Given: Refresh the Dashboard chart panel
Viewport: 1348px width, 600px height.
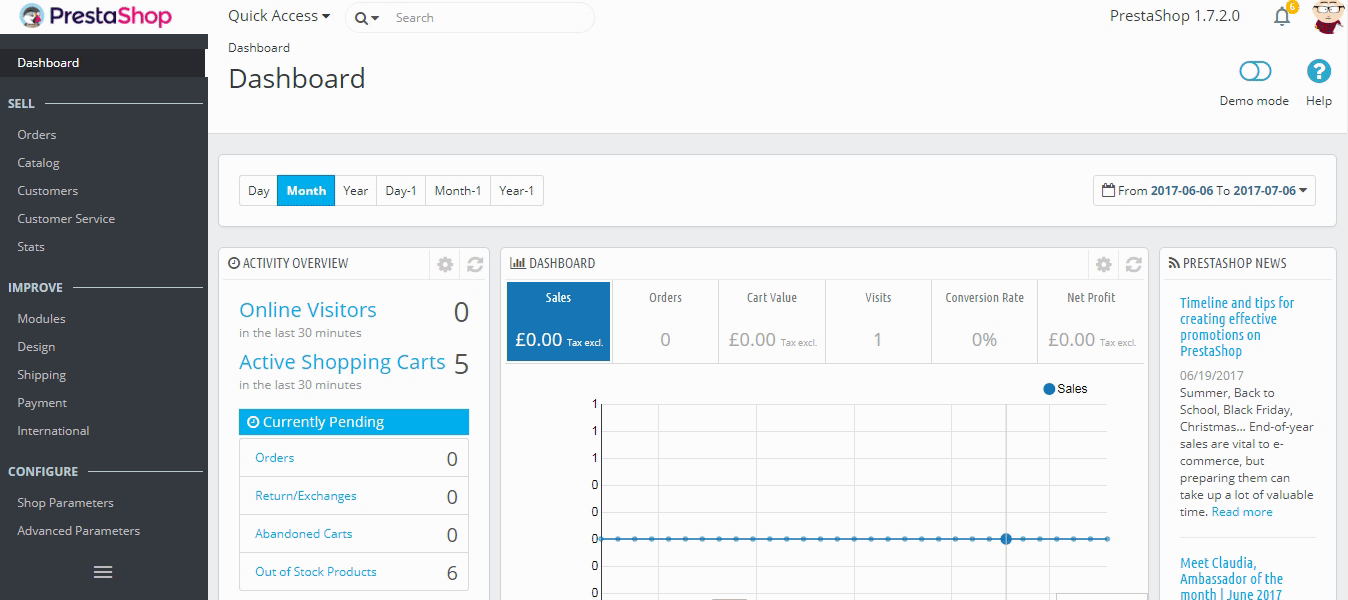Looking at the screenshot, I should pyautogui.click(x=1133, y=264).
